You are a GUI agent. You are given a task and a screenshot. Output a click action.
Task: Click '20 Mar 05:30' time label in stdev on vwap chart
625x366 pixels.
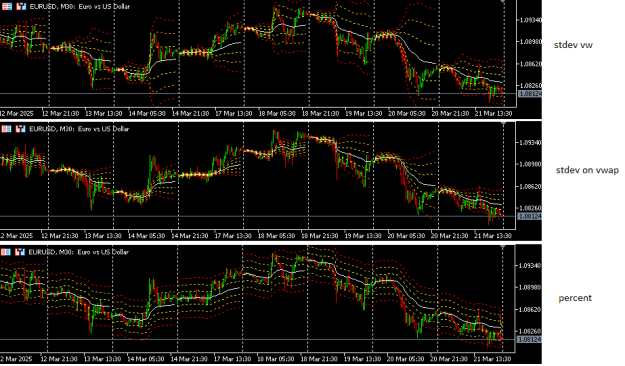click(406, 236)
